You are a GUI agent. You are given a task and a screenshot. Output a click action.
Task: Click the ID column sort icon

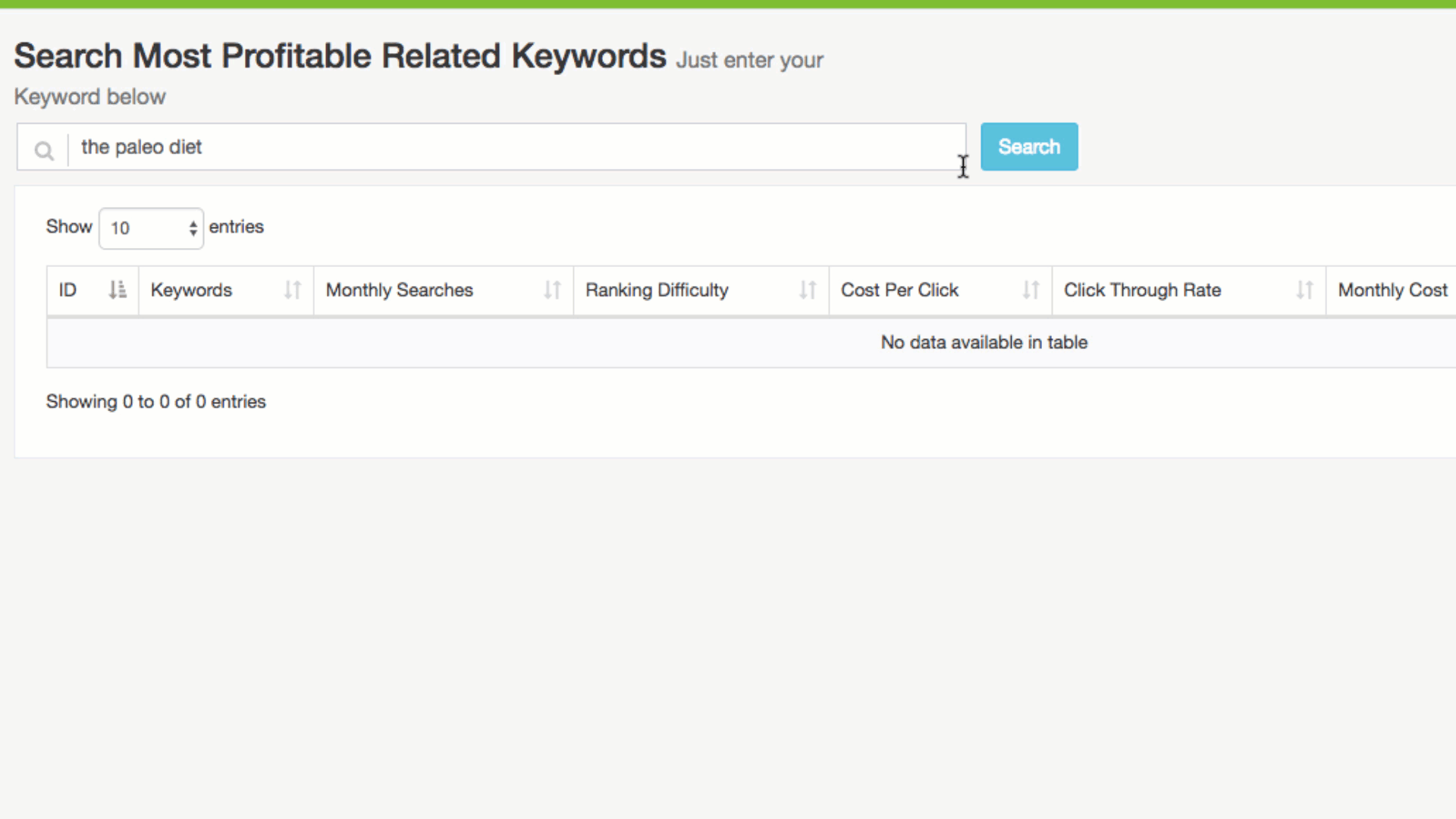coord(118,290)
